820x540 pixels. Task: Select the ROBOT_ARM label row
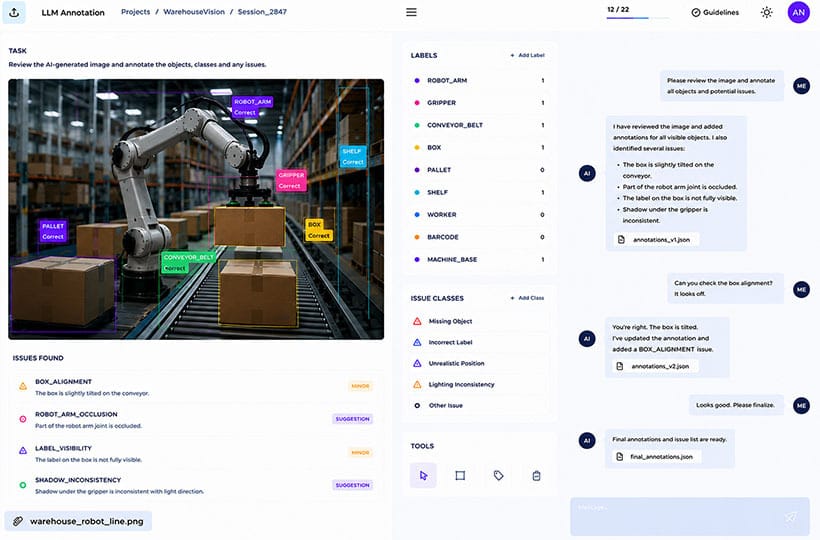point(480,81)
